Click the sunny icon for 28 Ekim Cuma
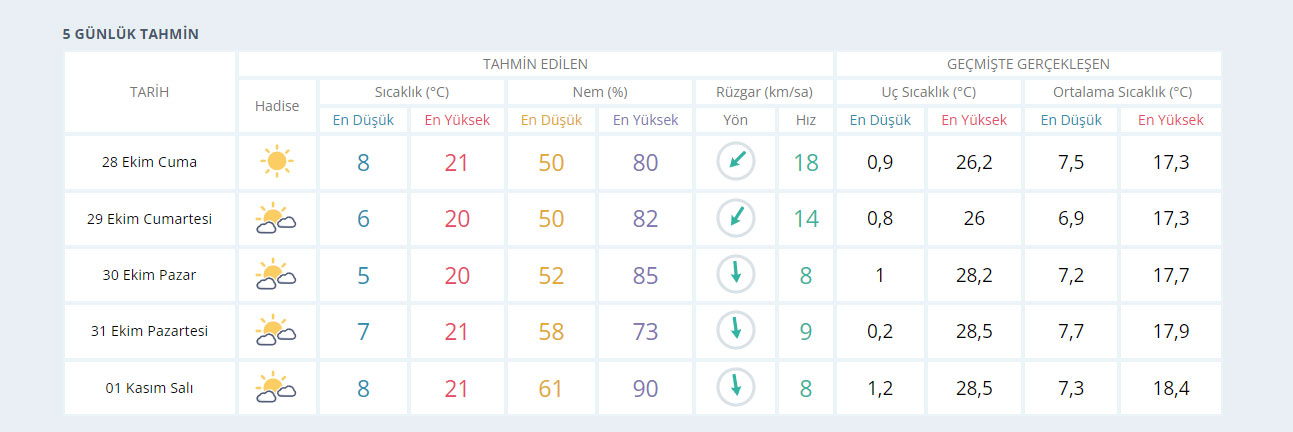 pos(276,162)
